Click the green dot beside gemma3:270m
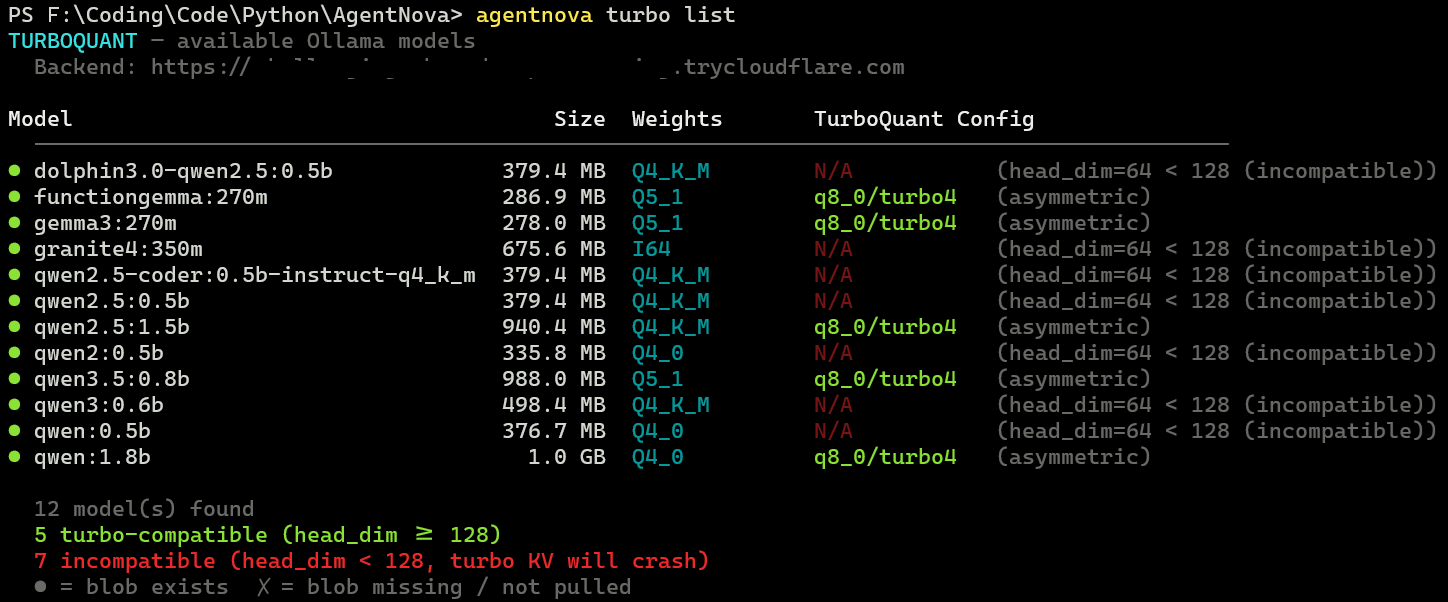 coord(14,223)
